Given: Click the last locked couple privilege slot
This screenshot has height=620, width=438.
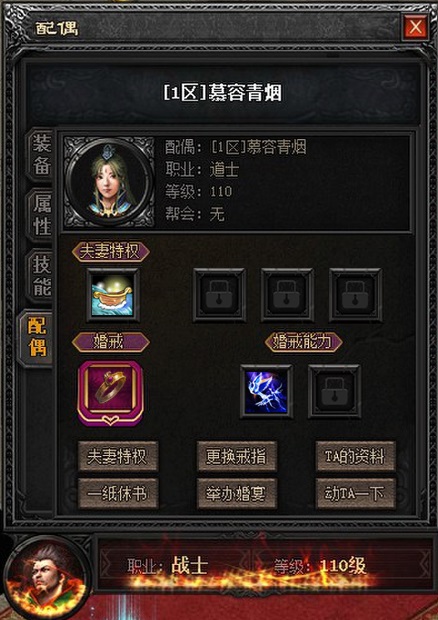Looking at the screenshot, I should click(355, 295).
